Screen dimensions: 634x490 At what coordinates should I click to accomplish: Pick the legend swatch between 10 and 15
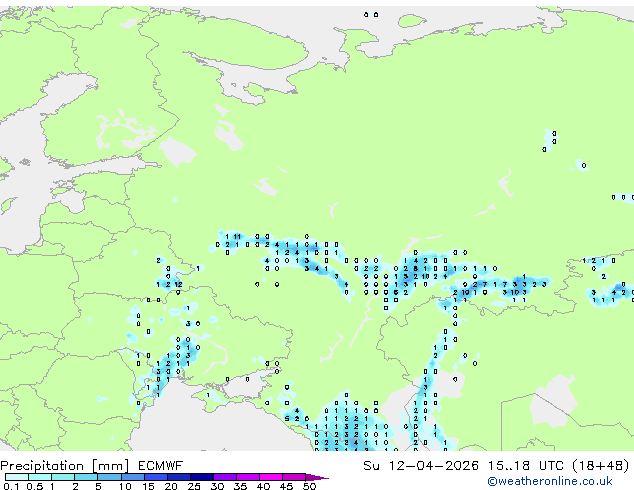click(133, 477)
